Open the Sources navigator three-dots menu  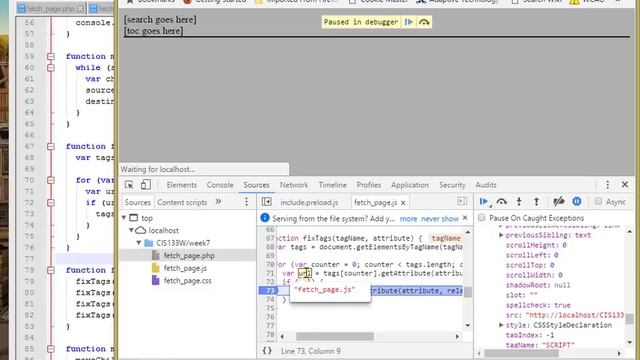pos(246,202)
